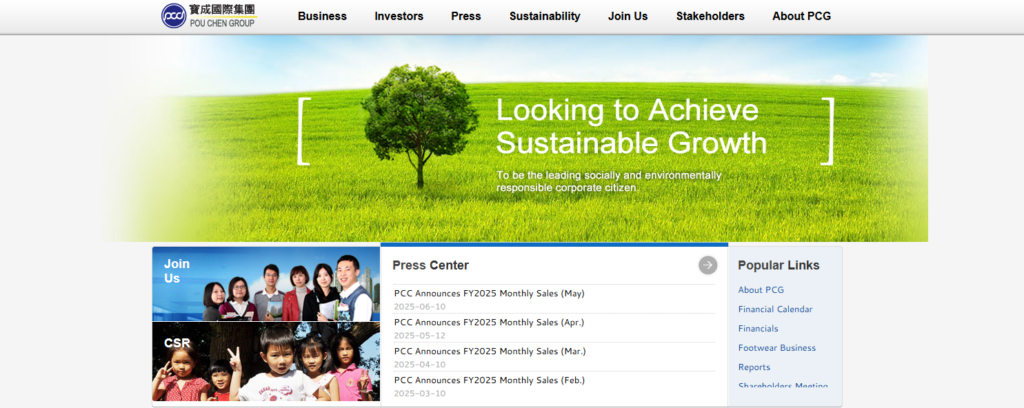The height and width of the screenshot is (408, 1024).
Task: Click the Press Center arrow icon
Action: tap(708, 265)
